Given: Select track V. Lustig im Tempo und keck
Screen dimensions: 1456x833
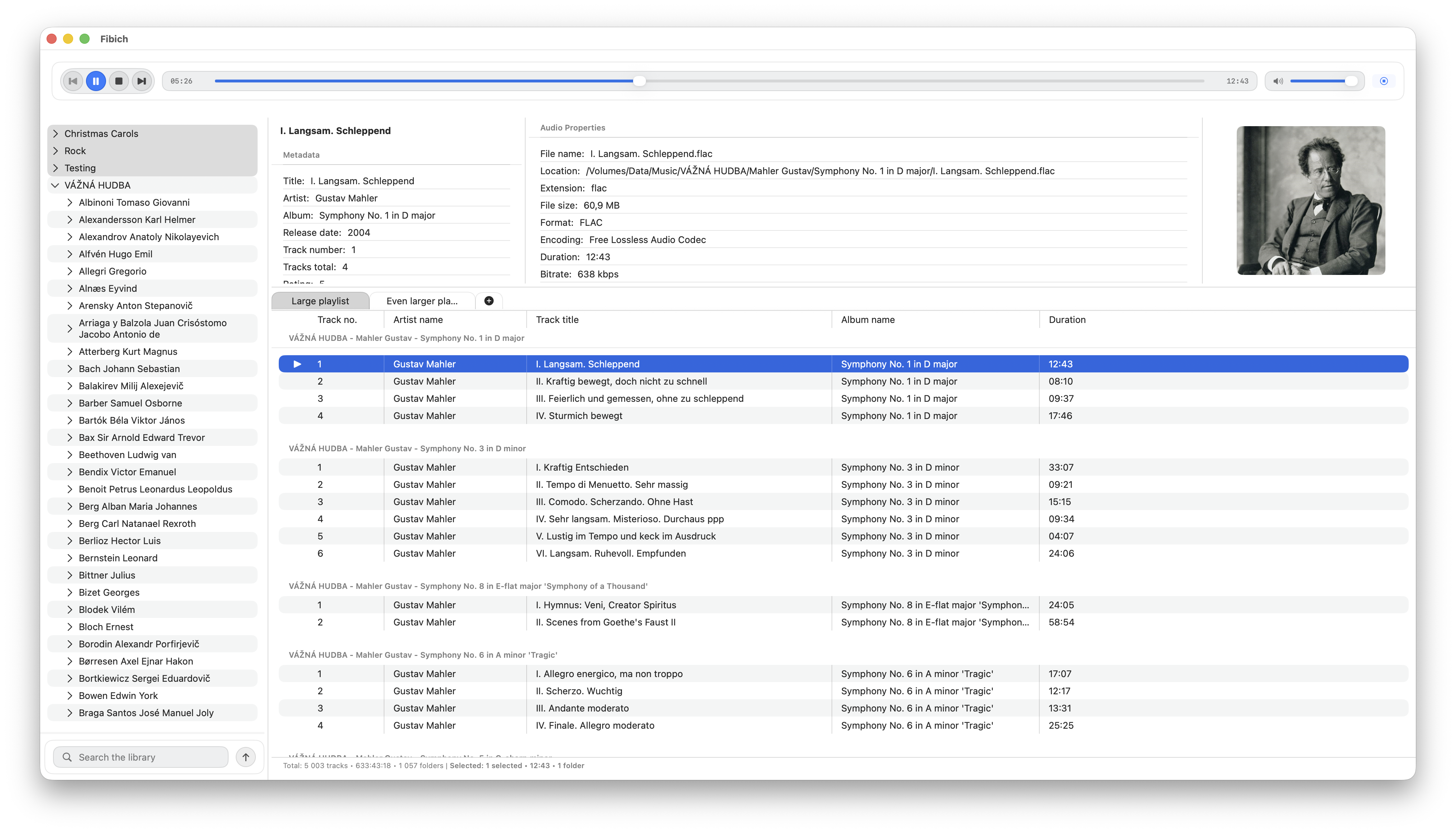Looking at the screenshot, I should click(843, 536).
